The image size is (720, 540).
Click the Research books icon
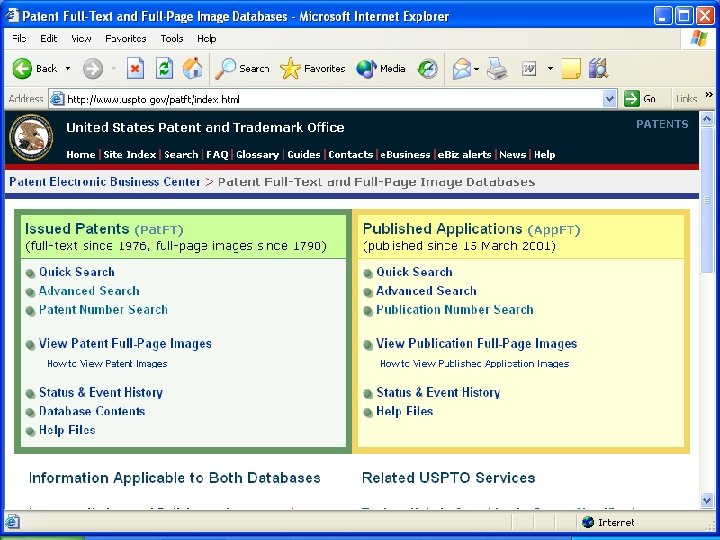(598, 68)
